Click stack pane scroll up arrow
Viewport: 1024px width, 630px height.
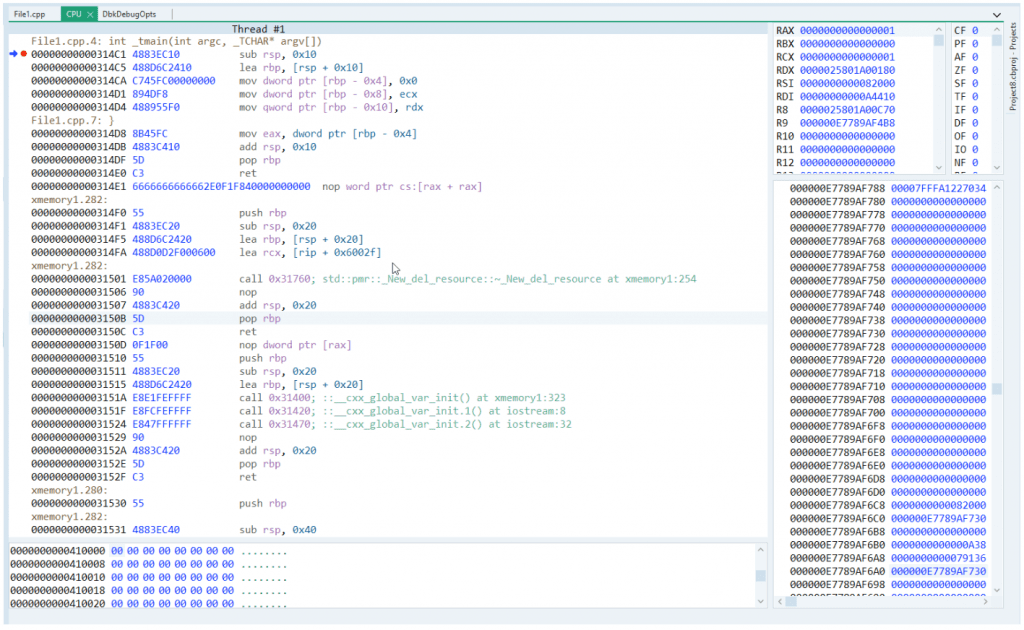[997, 187]
